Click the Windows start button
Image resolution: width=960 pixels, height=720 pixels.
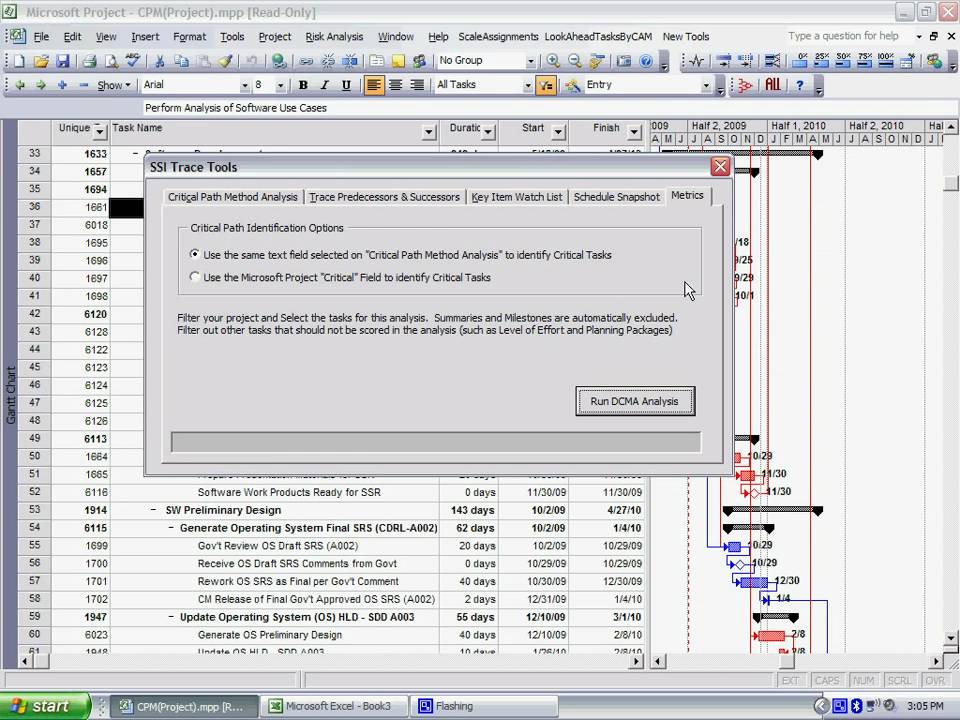click(x=45, y=706)
